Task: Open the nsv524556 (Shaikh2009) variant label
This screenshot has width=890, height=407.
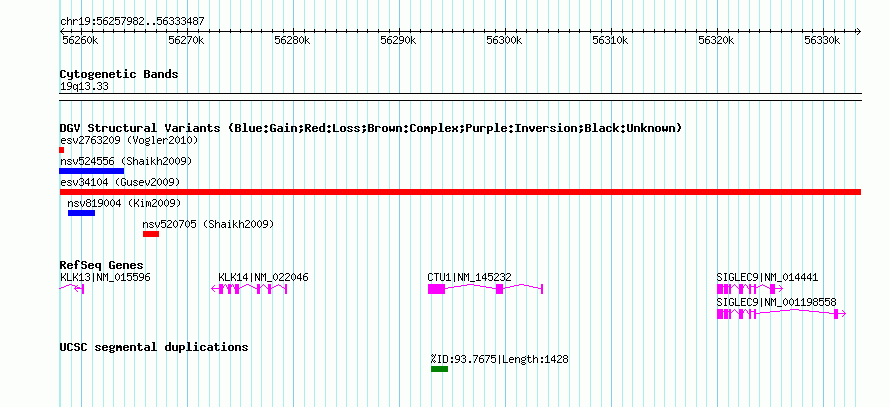Action: point(126,162)
